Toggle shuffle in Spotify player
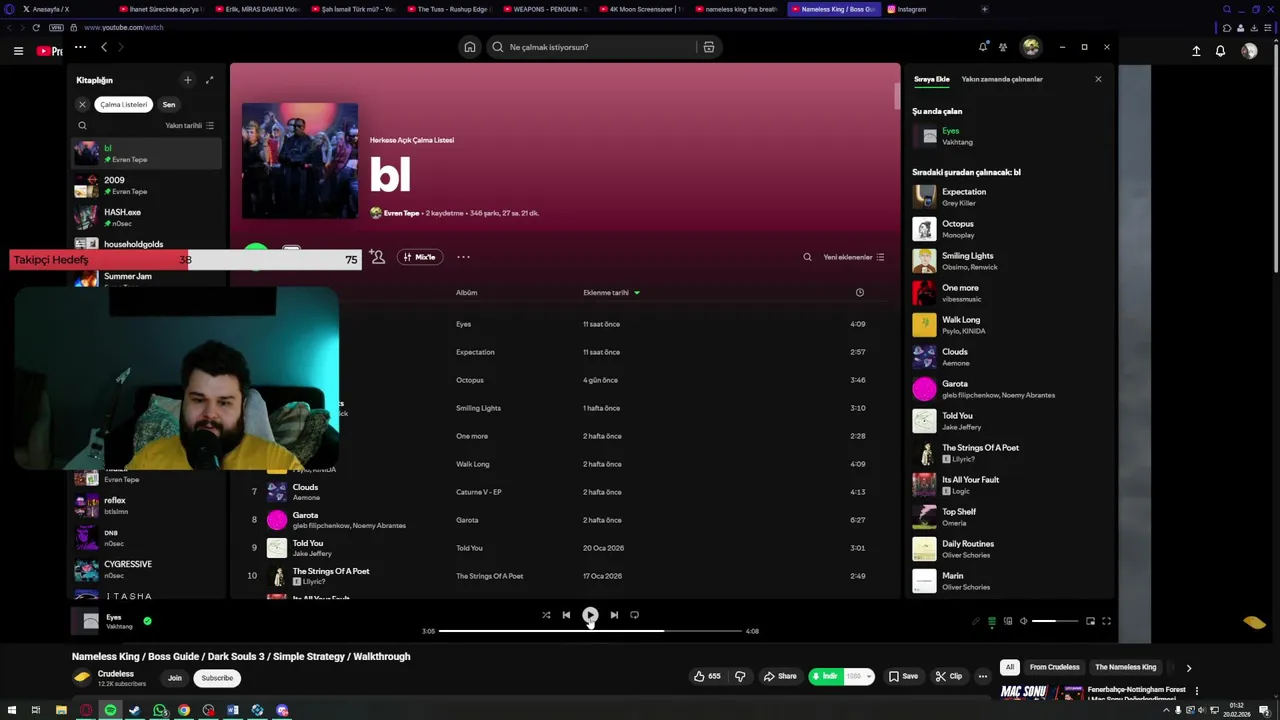This screenshot has width=1280, height=720. pyautogui.click(x=546, y=615)
